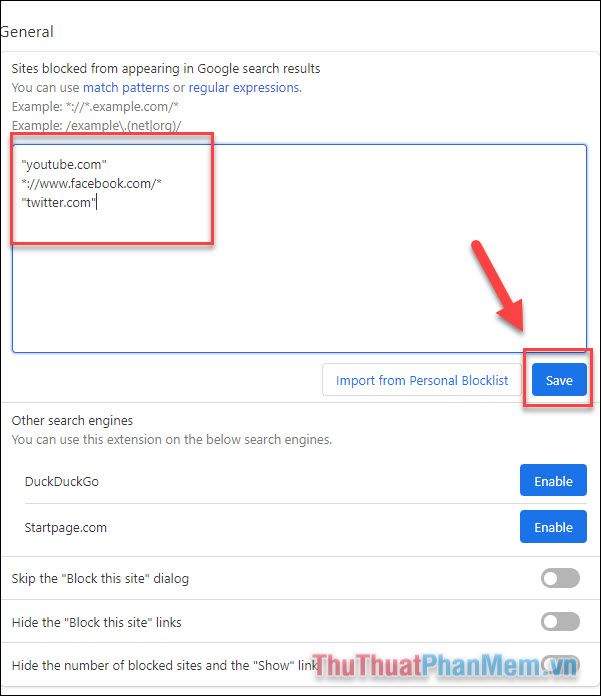The image size is (601, 696).
Task: Click Import from Personal Blocklist button
Action: (x=422, y=380)
